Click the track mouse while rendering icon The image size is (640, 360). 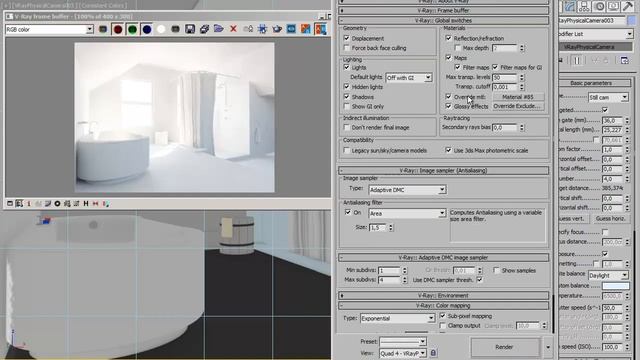[262, 29]
